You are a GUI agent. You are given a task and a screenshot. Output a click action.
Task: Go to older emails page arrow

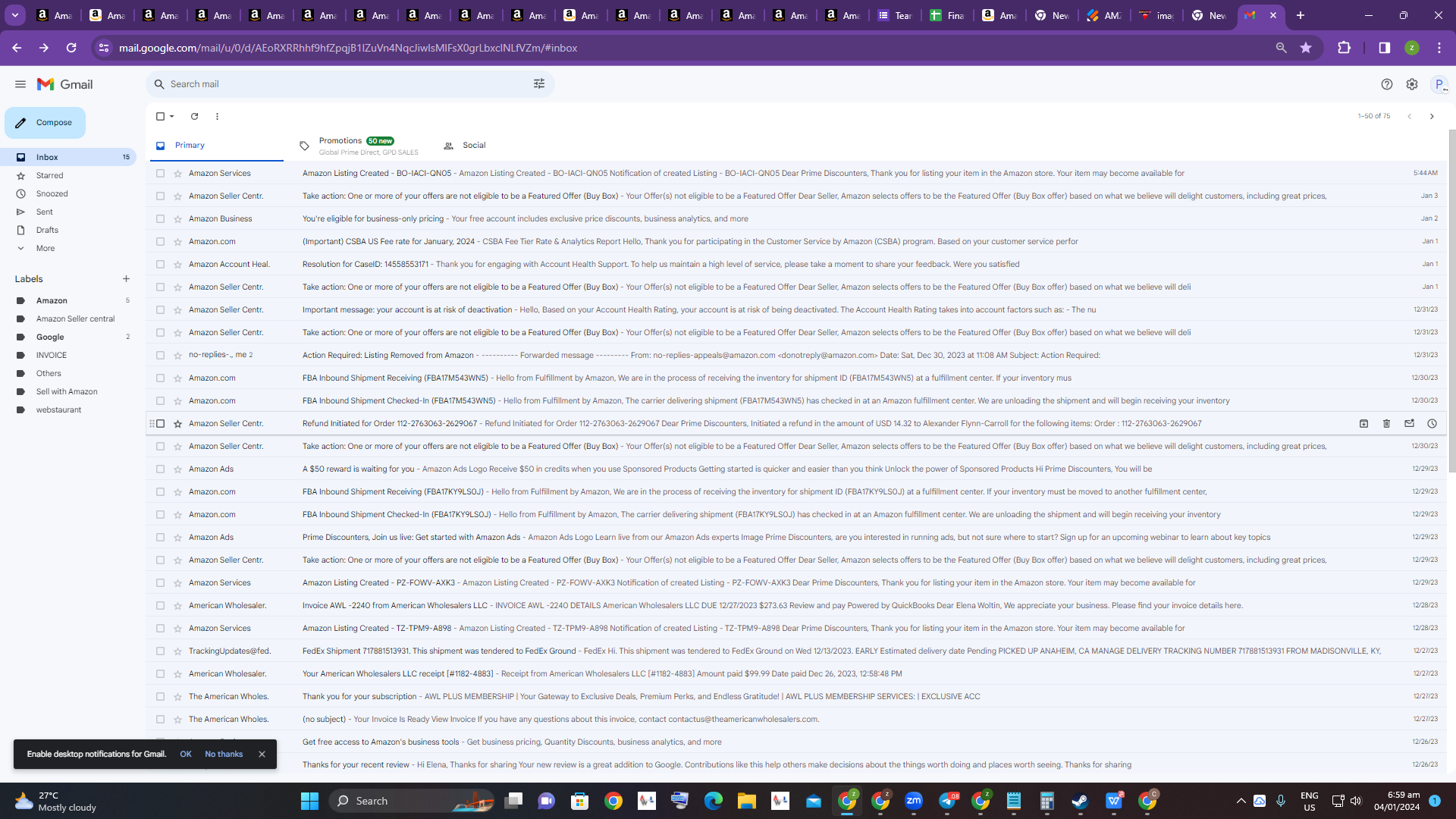(1432, 116)
